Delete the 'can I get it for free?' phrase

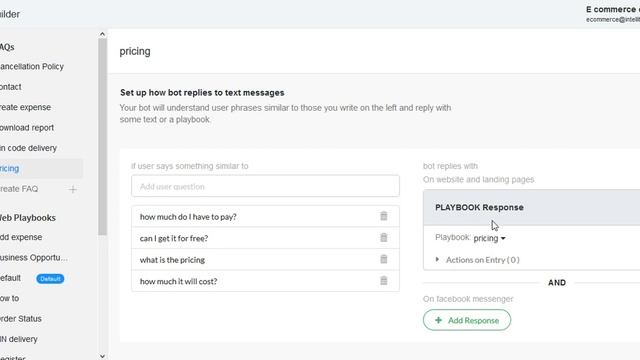[x=384, y=238]
